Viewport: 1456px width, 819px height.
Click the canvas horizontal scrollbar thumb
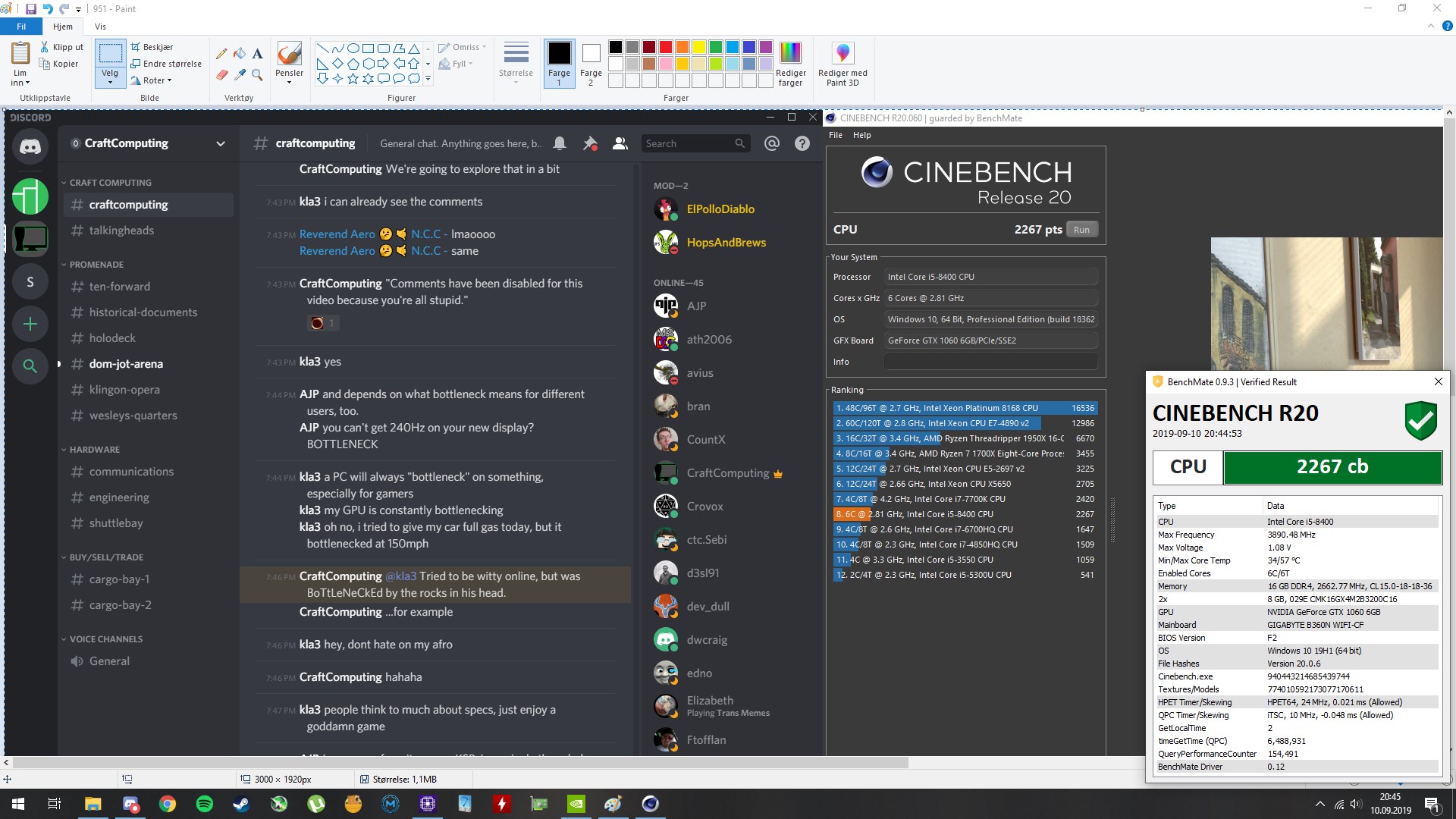coord(460,762)
